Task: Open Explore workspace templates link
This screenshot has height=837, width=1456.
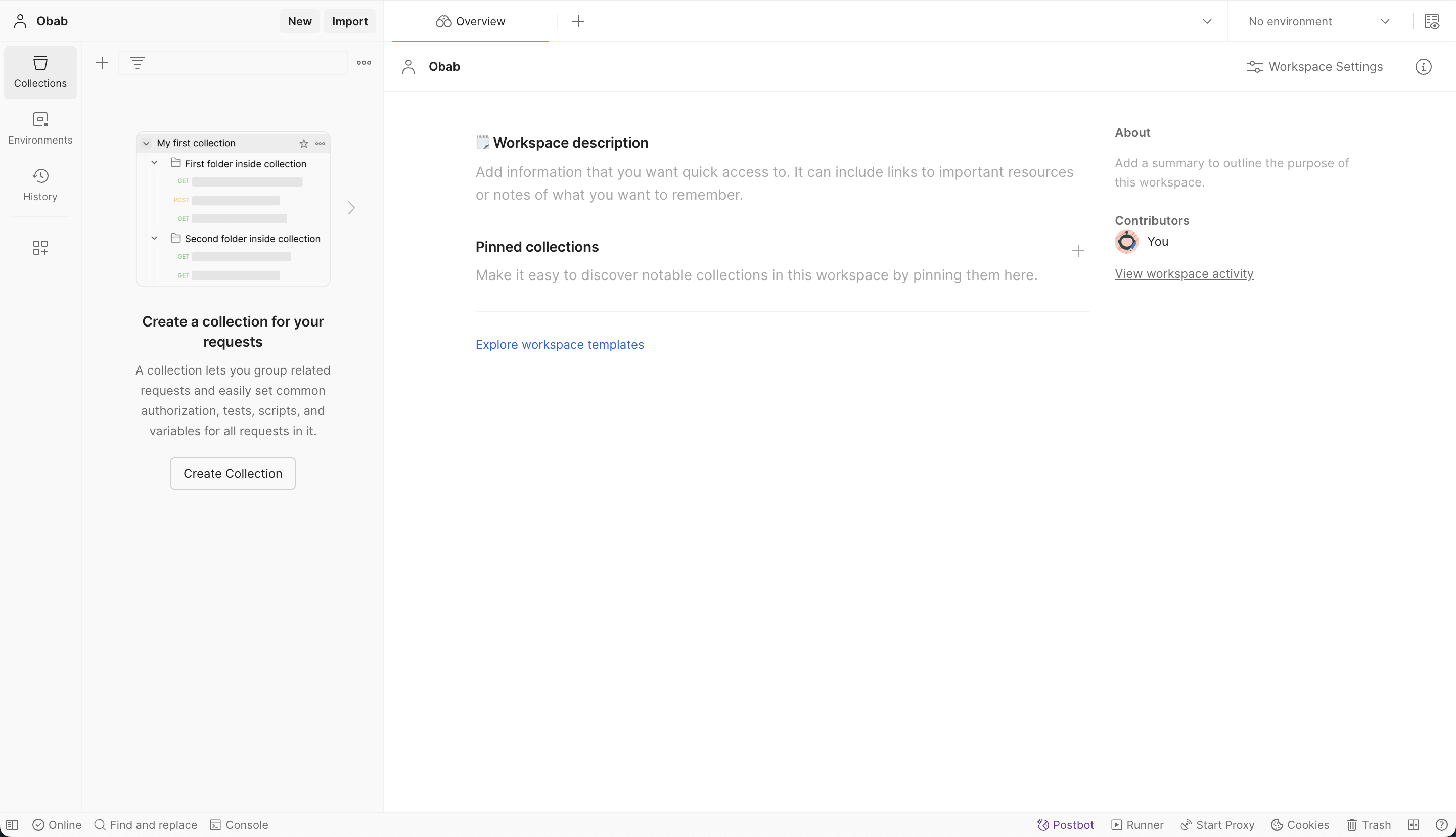Action: click(x=559, y=344)
